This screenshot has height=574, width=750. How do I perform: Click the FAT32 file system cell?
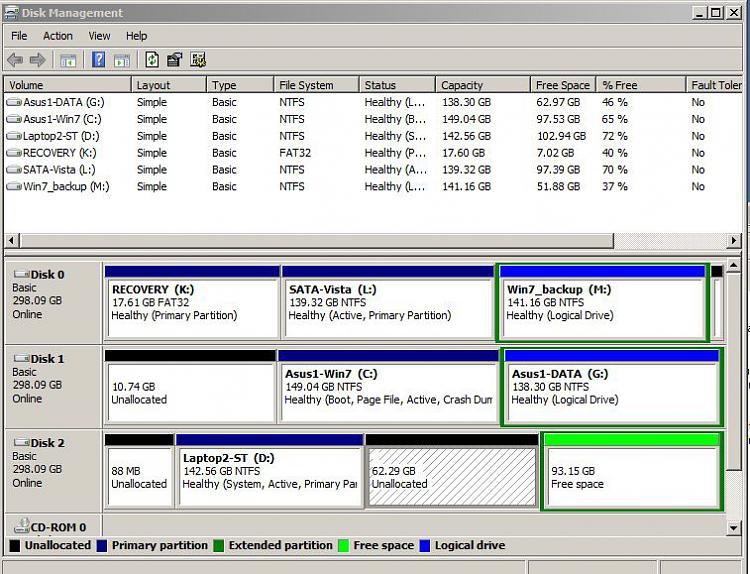point(295,153)
